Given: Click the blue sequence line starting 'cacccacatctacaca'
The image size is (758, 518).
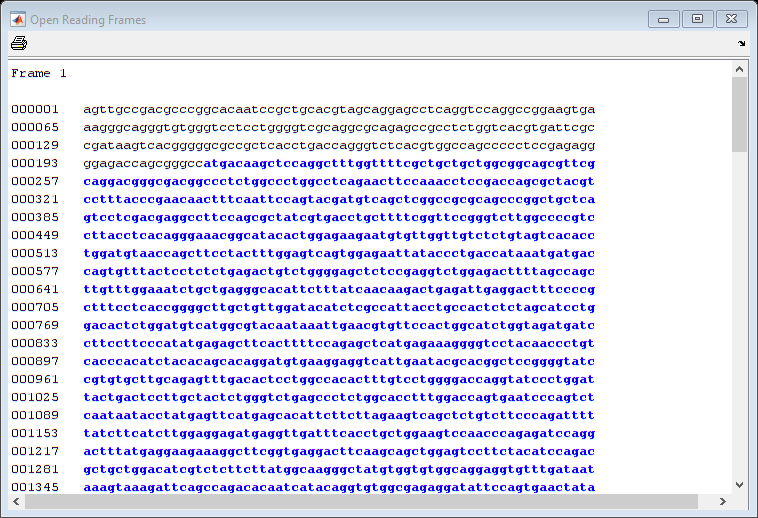Looking at the screenshot, I should [x=339, y=361].
